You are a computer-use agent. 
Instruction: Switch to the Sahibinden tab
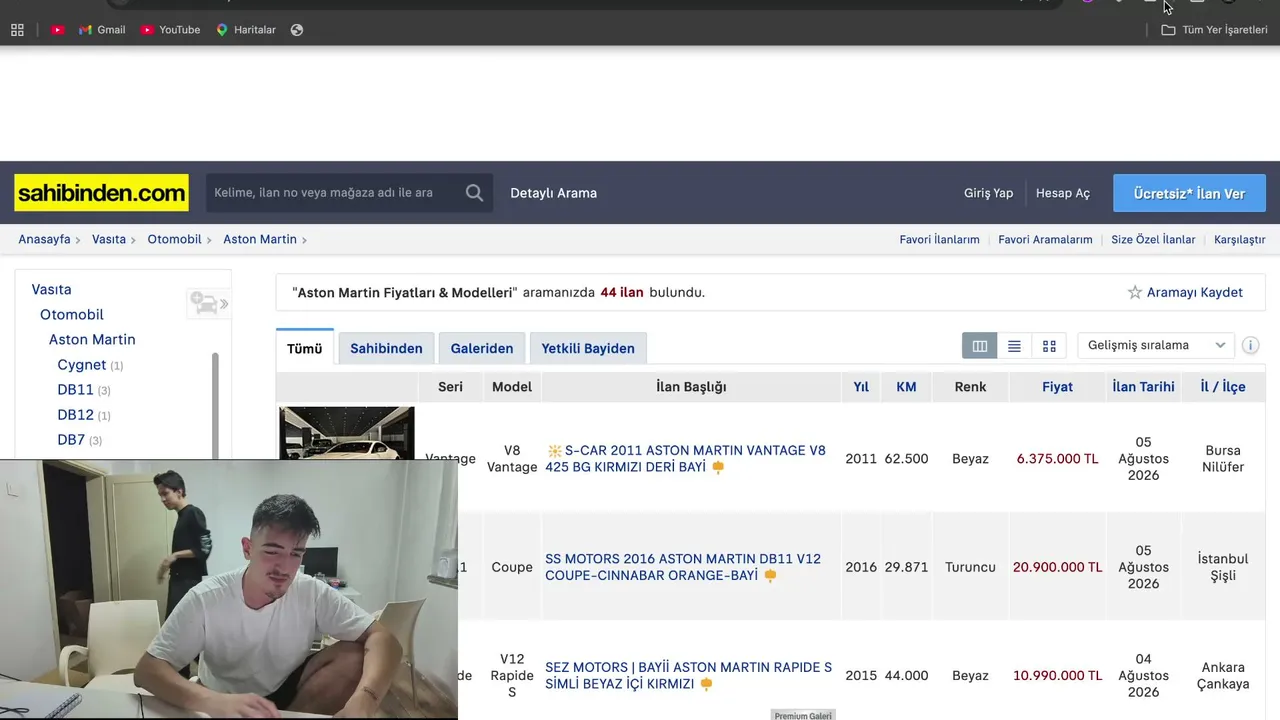pos(386,348)
